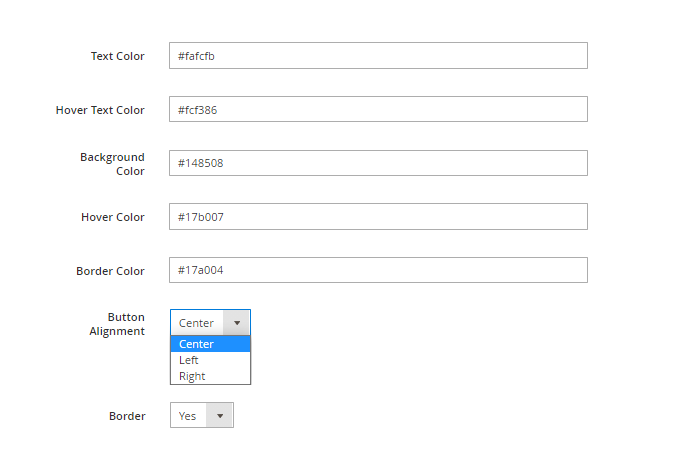Click the Hover Text Color label
This screenshot has height=460, width=685.
(100, 110)
